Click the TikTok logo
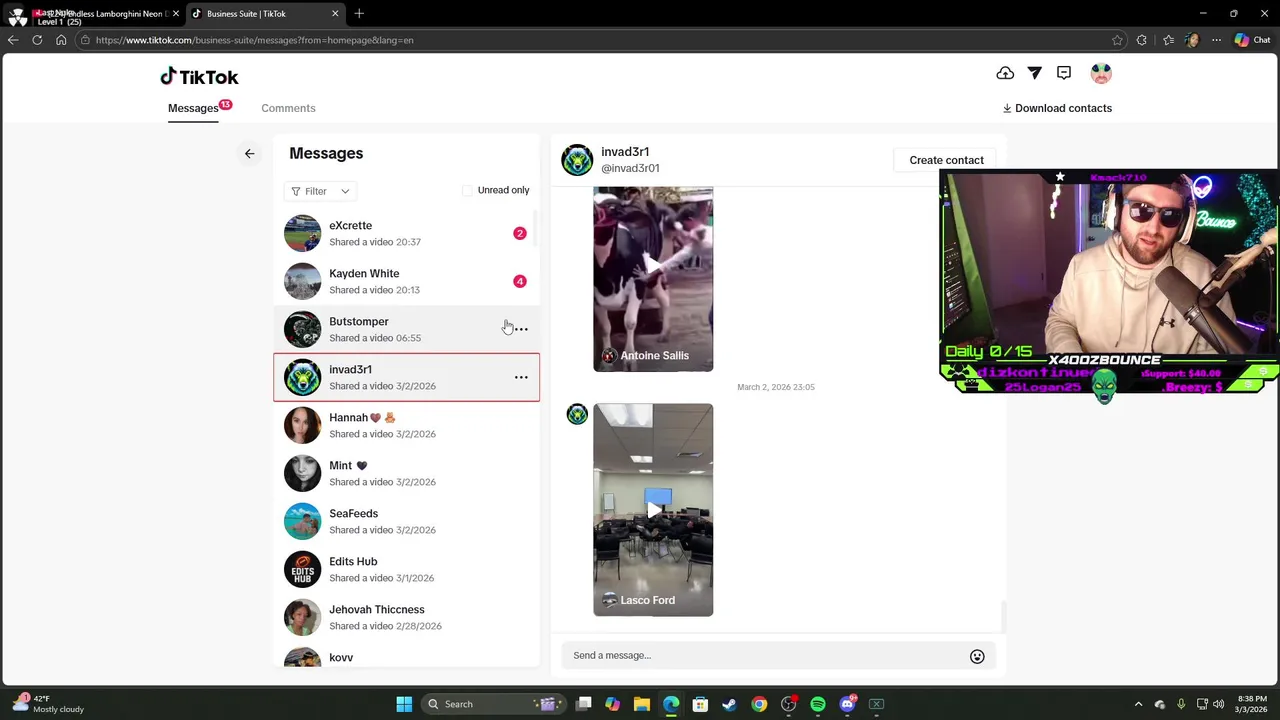 199,77
